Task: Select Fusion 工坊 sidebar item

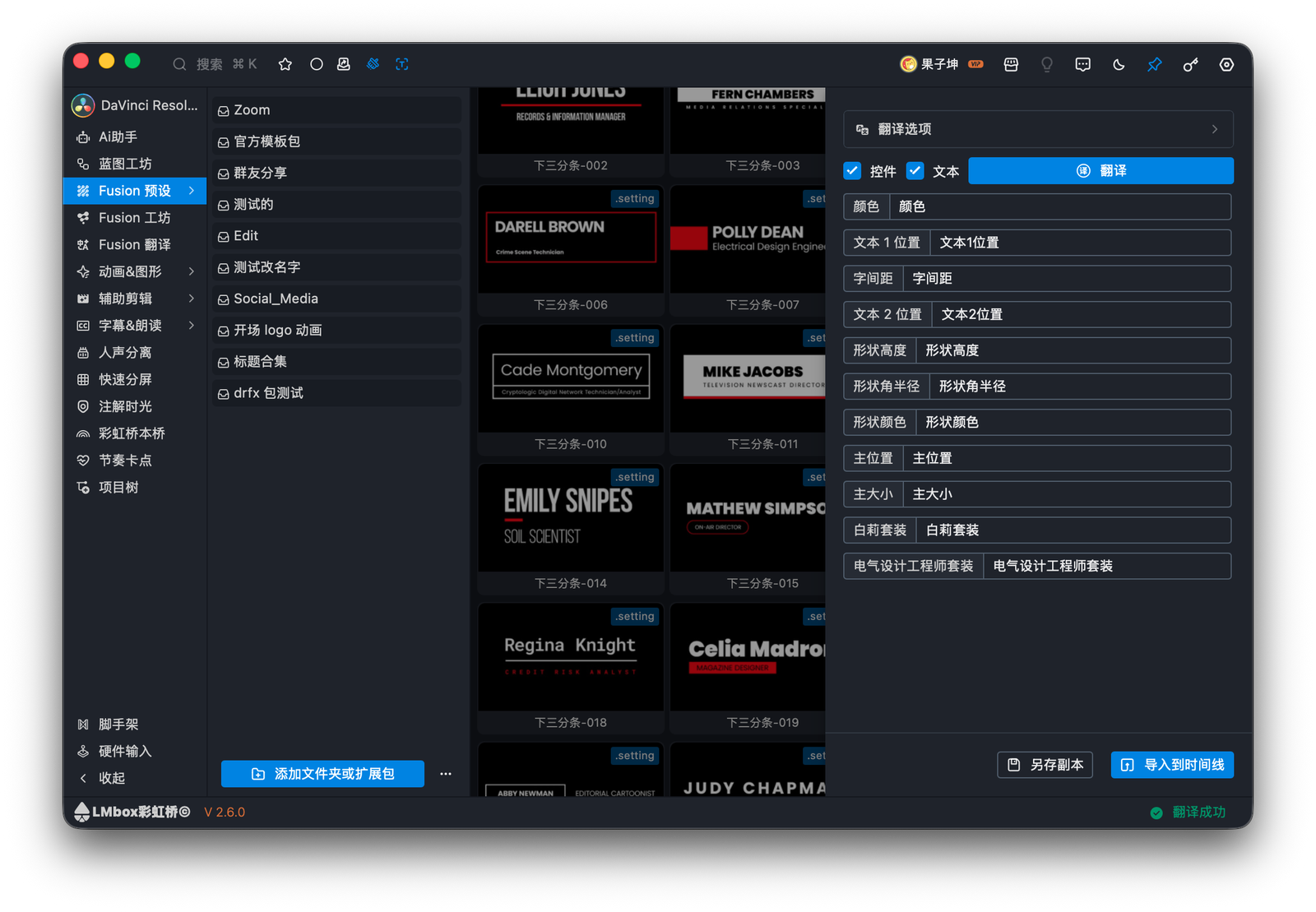Action: (135, 218)
